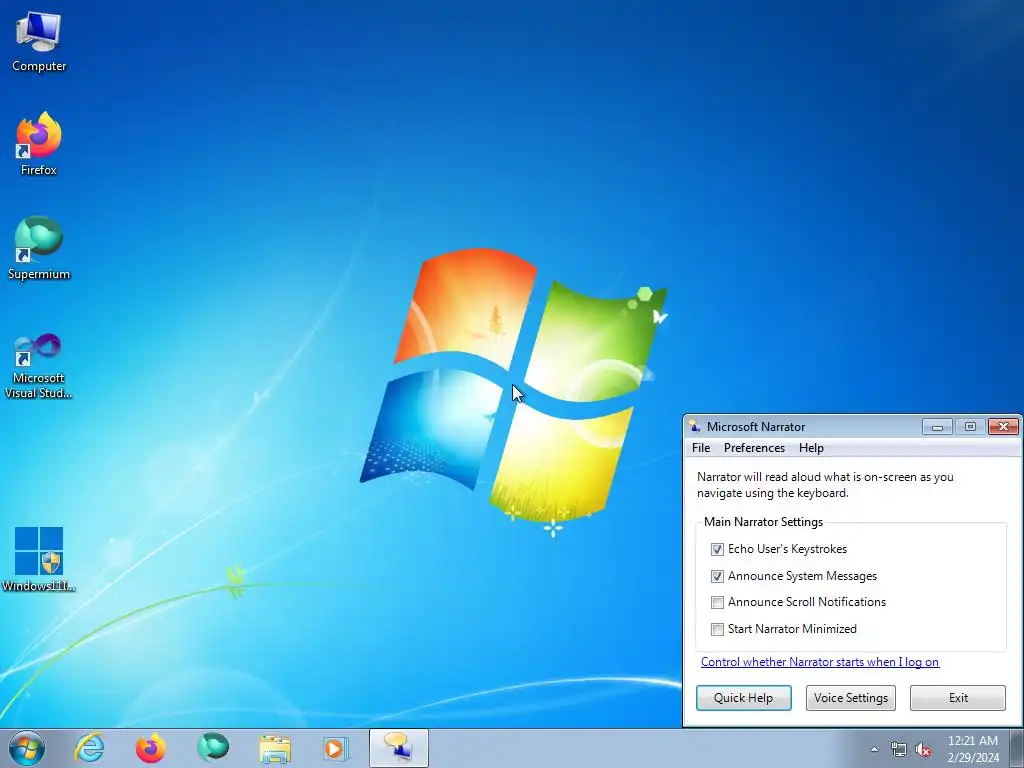
Task: Open the clock showing 12:21 AM
Action: 972,749
